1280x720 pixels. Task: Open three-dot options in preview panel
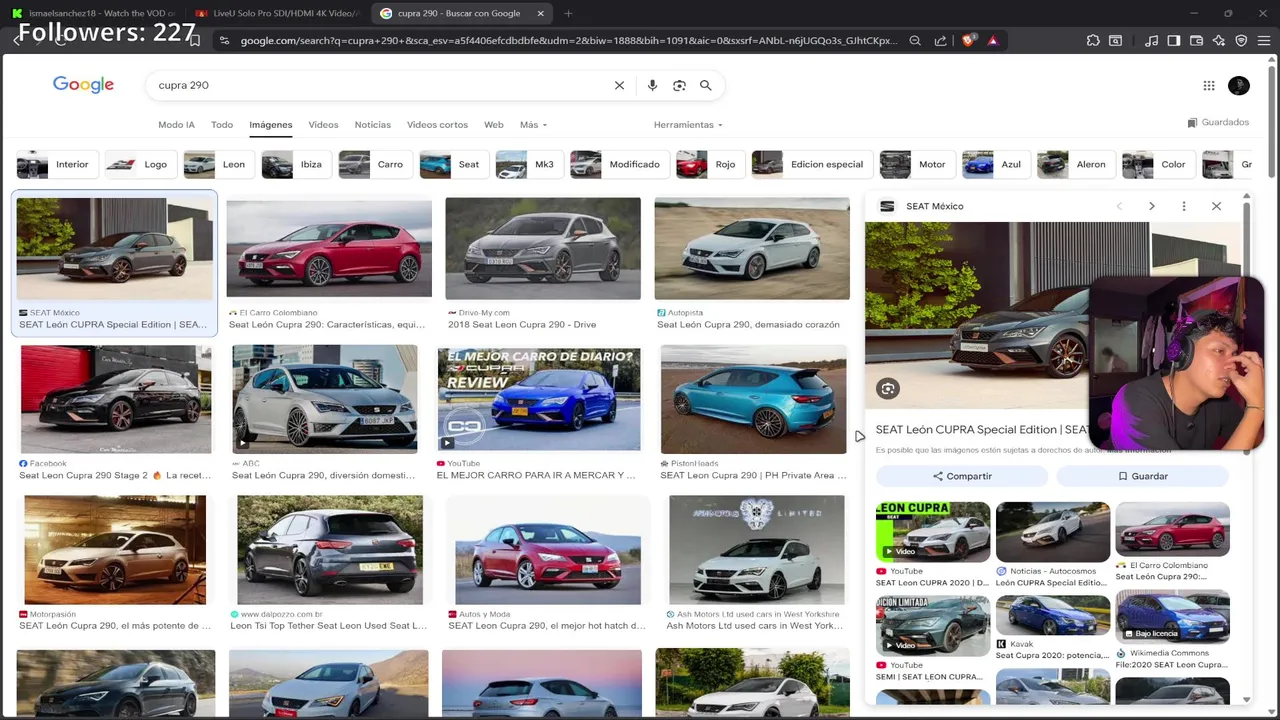pos(1184,206)
